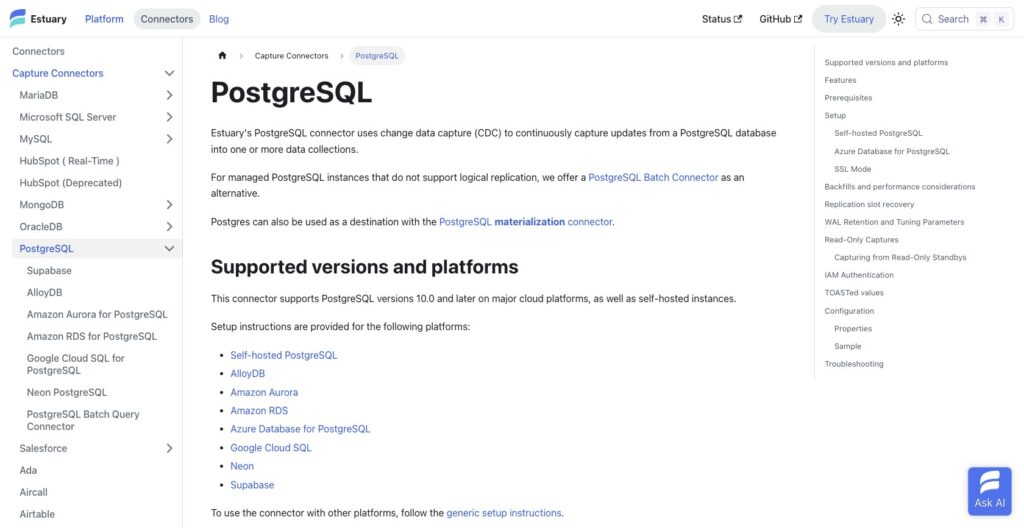Jump to Supported versions and platforms in TOC
This screenshot has height=528, width=1024.
click(886, 63)
